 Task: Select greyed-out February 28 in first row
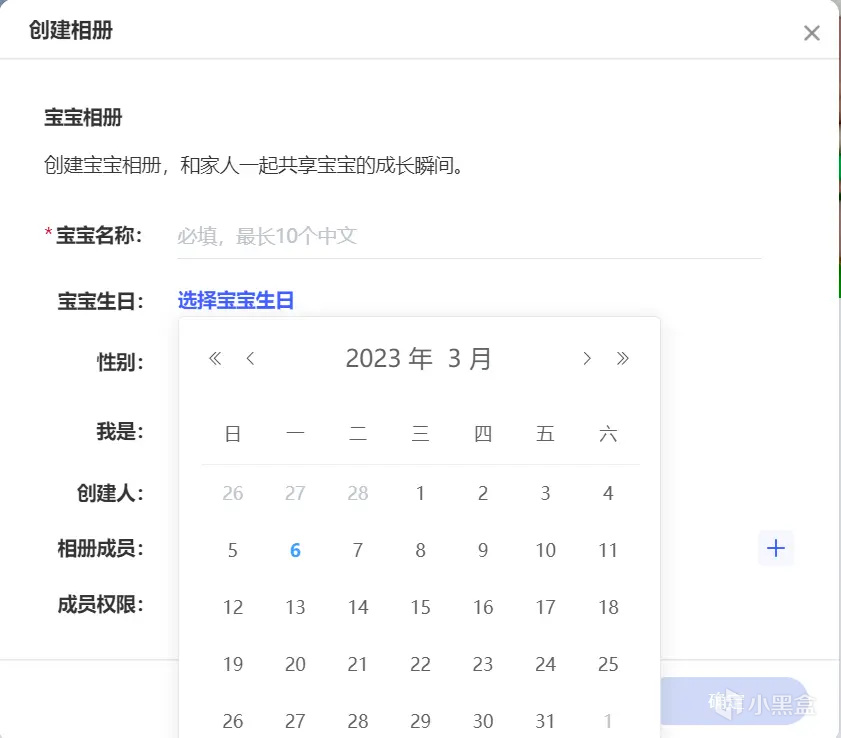[x=358, y=493]
